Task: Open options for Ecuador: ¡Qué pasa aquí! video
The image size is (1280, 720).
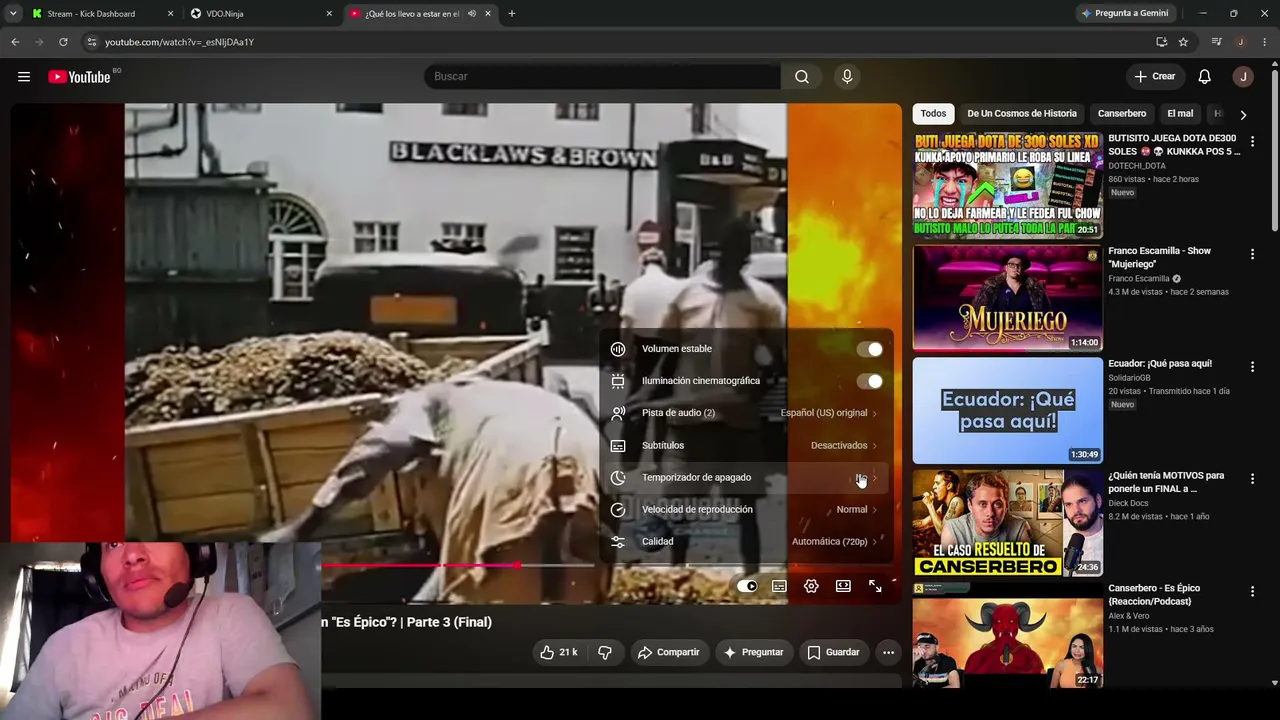Action: 1252,367
